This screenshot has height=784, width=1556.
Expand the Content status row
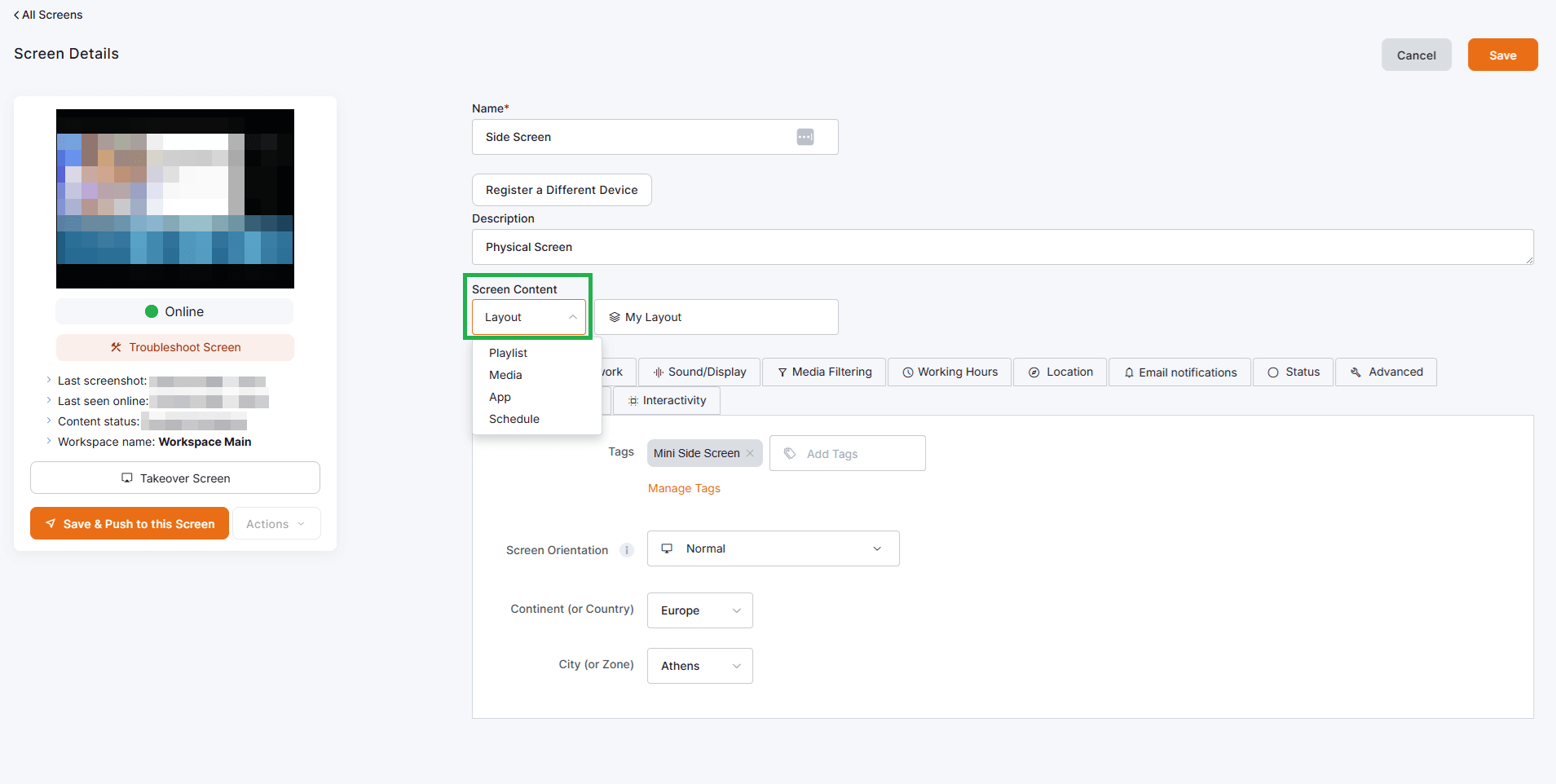click(49, 421)
